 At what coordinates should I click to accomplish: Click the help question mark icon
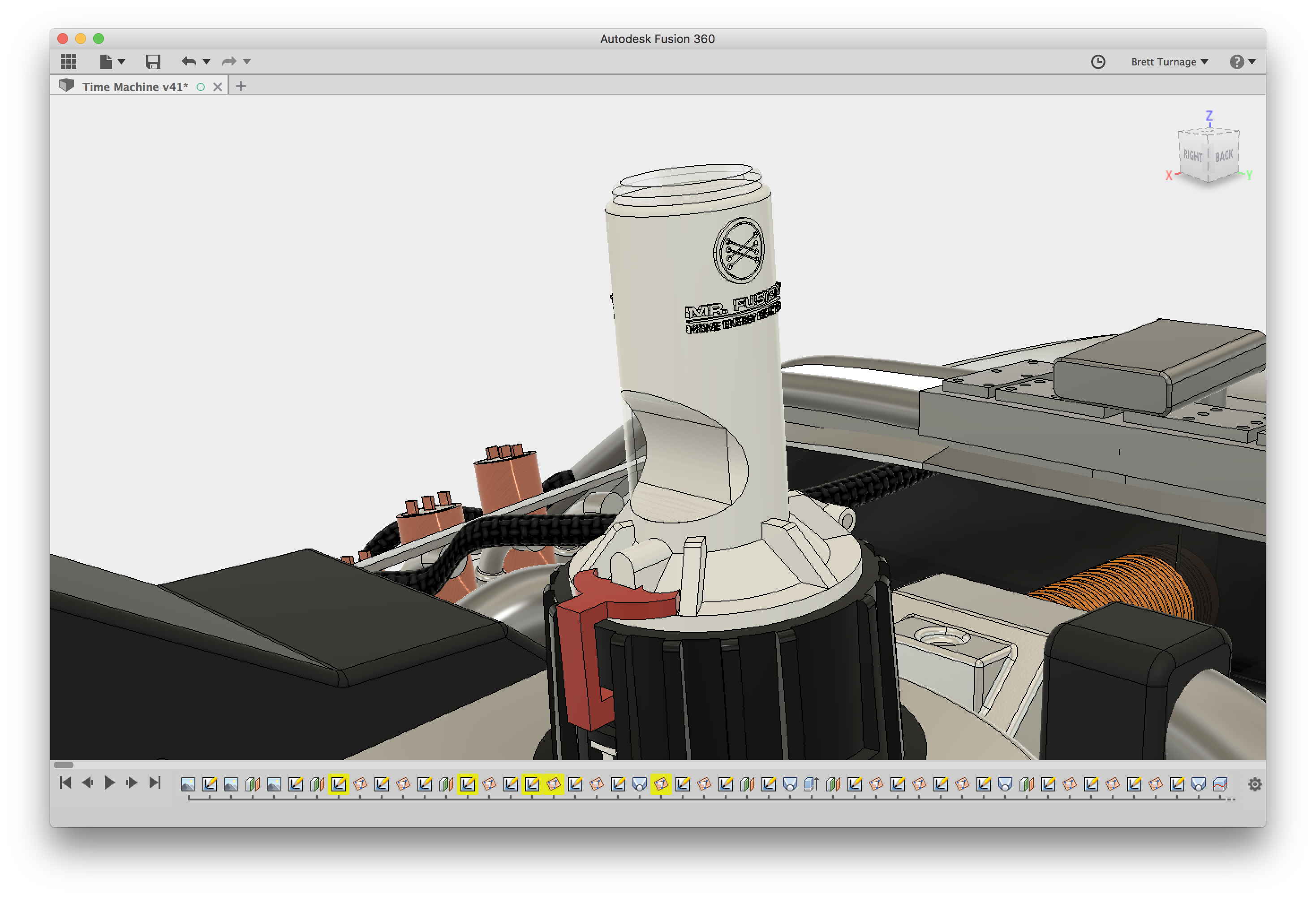(1236, 62)
